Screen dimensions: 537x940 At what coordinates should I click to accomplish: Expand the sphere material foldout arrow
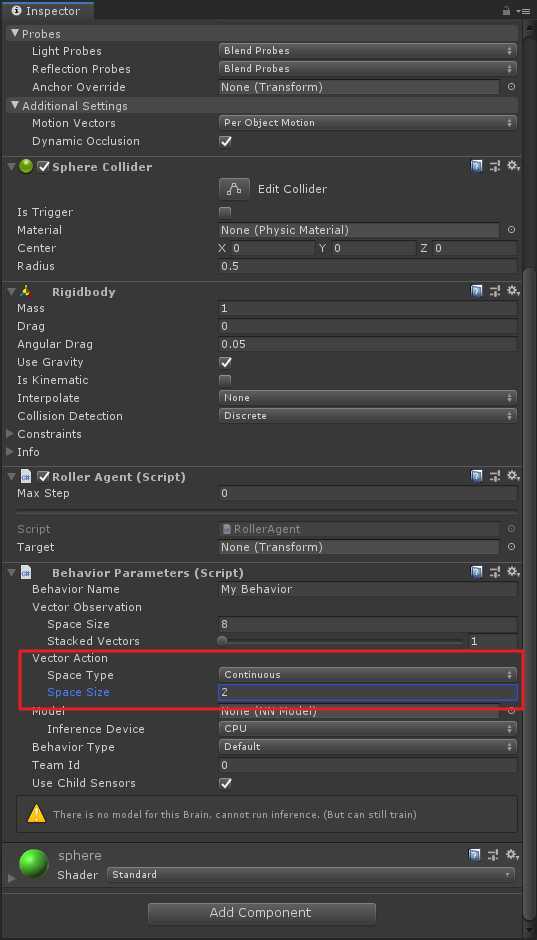point(11,878)
